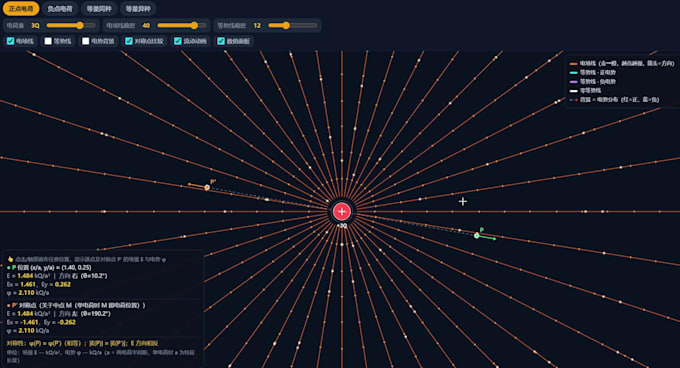Screen dimensions: 680x368
Task: Click the Ey value "-0.262" for point P'
Action: [x=66, y=322]
